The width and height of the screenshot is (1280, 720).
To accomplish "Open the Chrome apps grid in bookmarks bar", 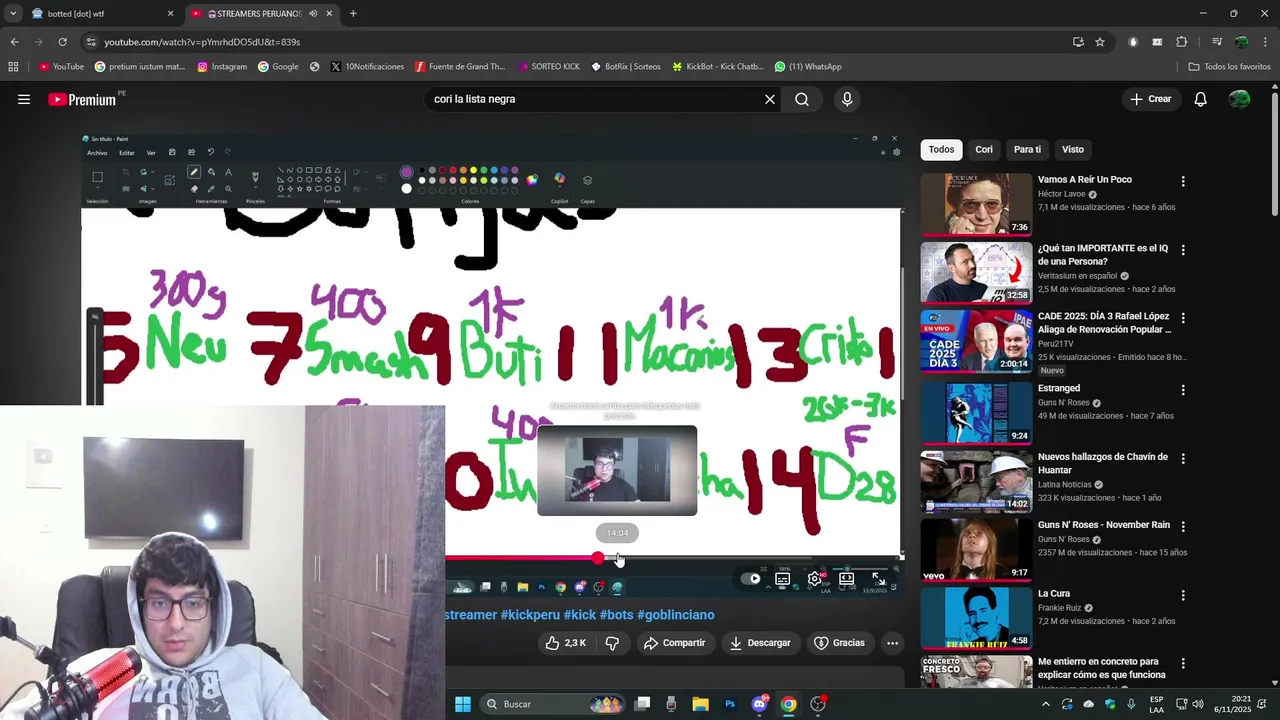I will [13, 67].
